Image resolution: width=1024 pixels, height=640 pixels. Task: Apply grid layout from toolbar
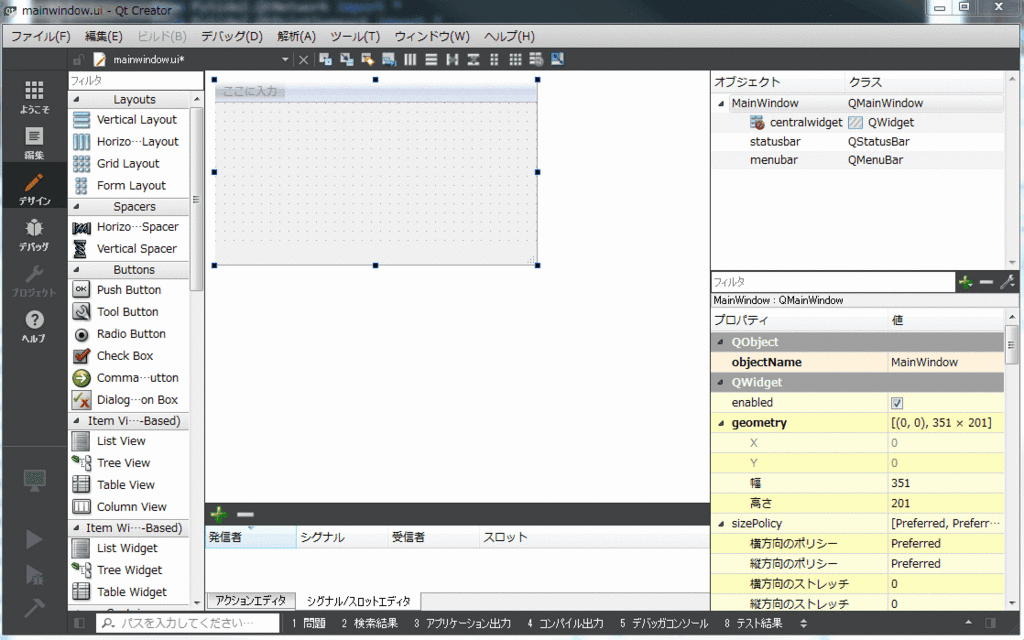(x=515, y=59)
